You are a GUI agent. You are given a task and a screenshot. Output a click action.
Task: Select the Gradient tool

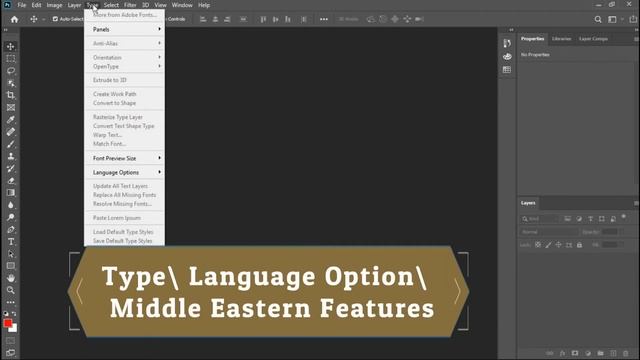coord(11,193)
